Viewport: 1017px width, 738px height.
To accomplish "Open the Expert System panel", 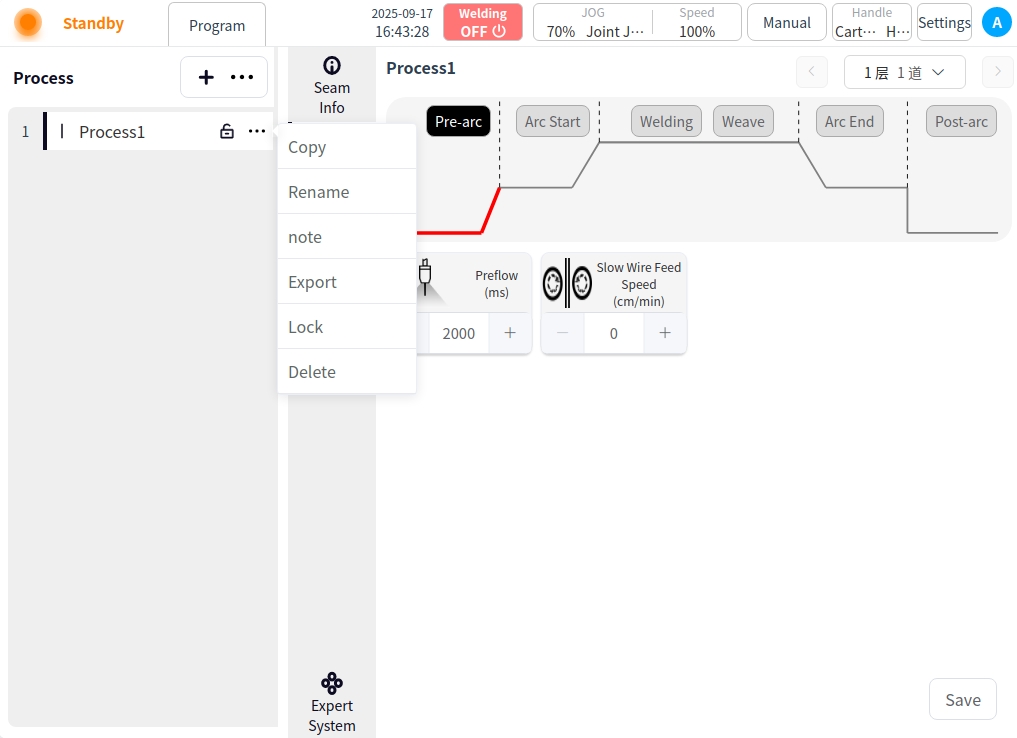I will pos(331,702).
